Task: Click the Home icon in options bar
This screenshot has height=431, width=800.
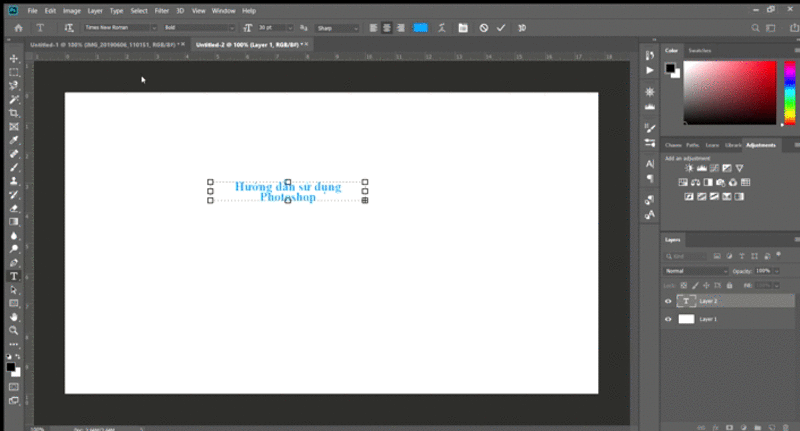Action: 18,28
